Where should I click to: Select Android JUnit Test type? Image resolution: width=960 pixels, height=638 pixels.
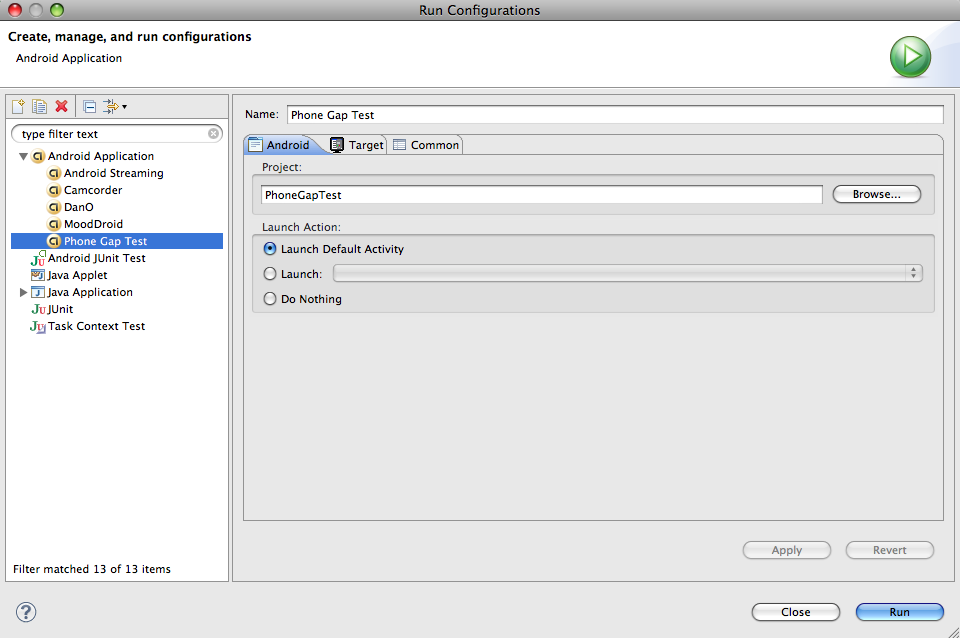point(97,258)
